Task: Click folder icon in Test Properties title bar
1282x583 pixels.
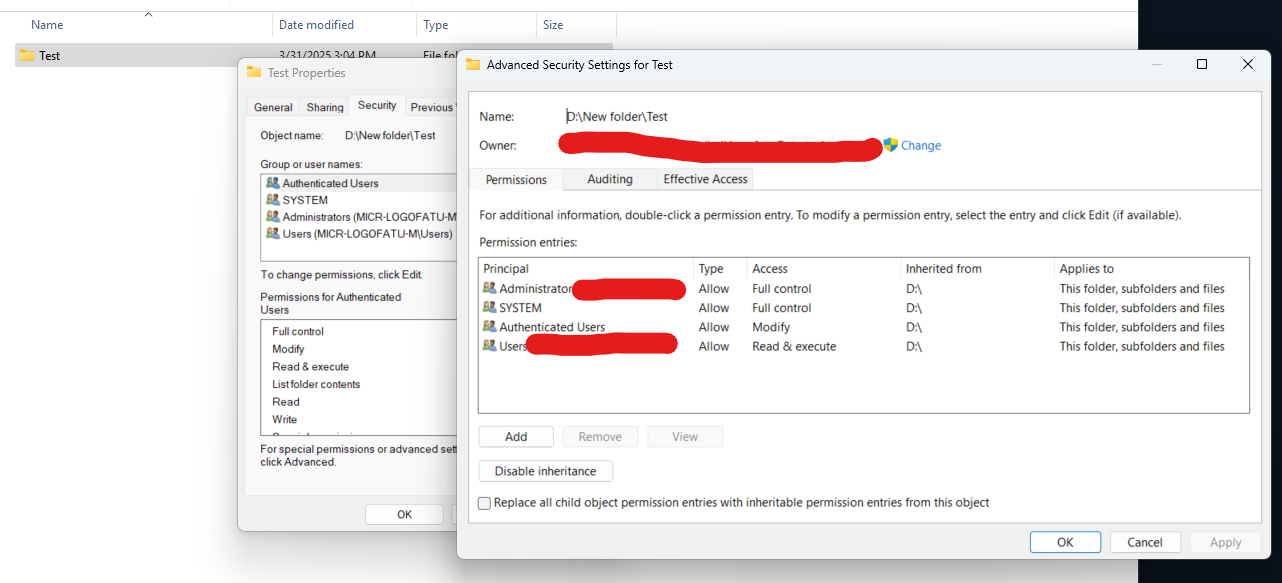Action: pyautogui.click(x=254, y=72)
